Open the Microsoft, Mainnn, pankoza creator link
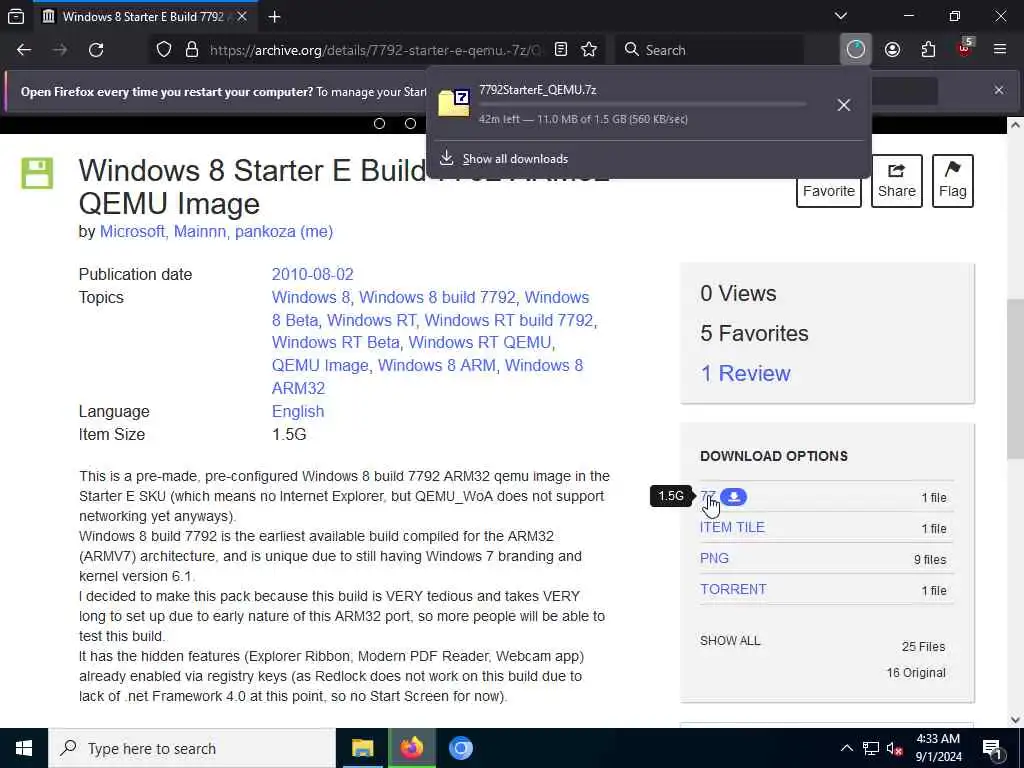 pos(216,232)
